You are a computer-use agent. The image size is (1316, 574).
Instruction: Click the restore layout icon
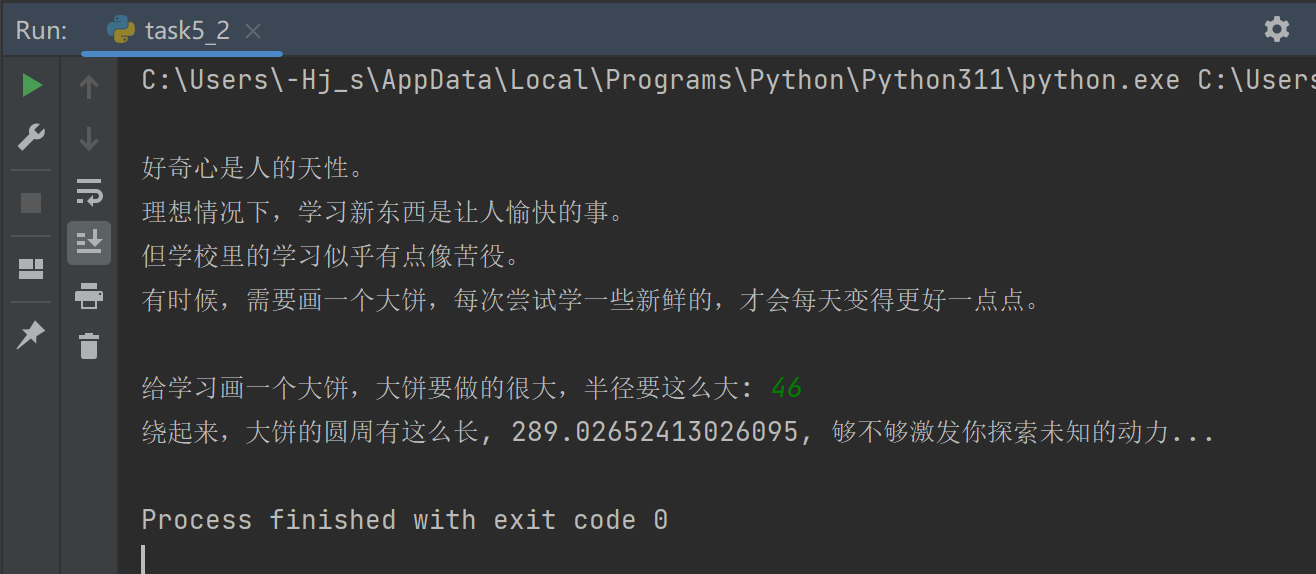[x=32, y=269]
